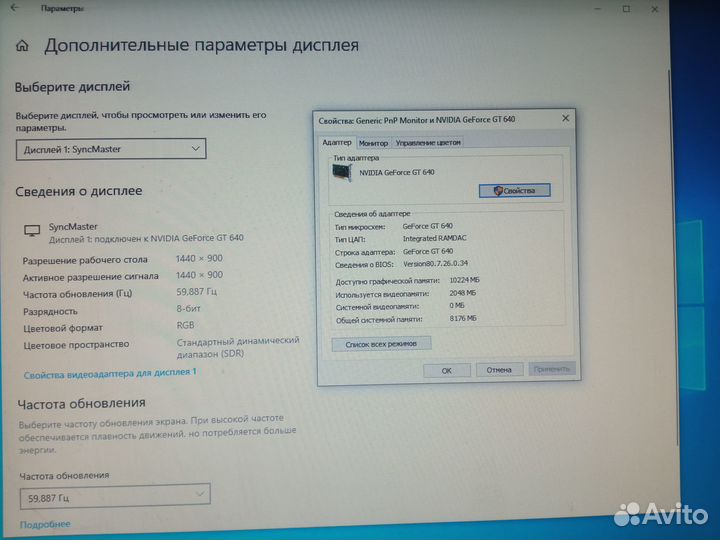Select the 8-бит bit depth value
Viewport: 720px width, 540px height.
coord(189,308)
